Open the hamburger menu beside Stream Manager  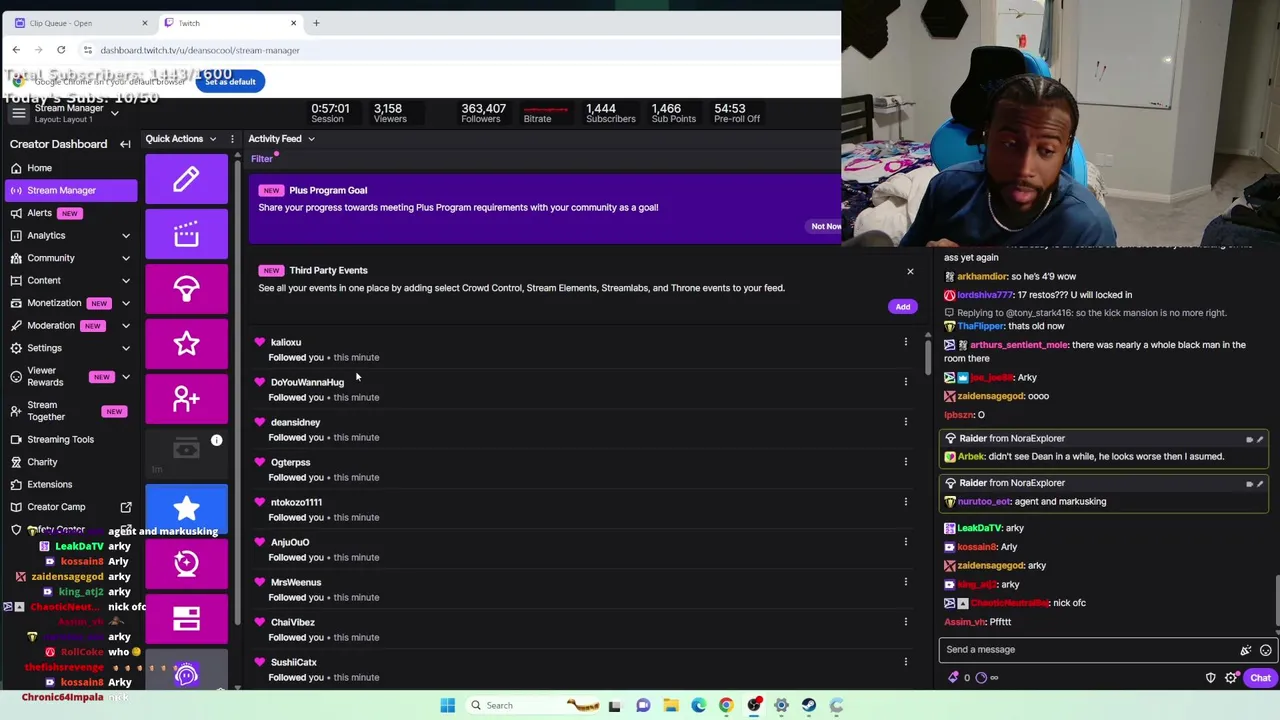tap(18, 113)
